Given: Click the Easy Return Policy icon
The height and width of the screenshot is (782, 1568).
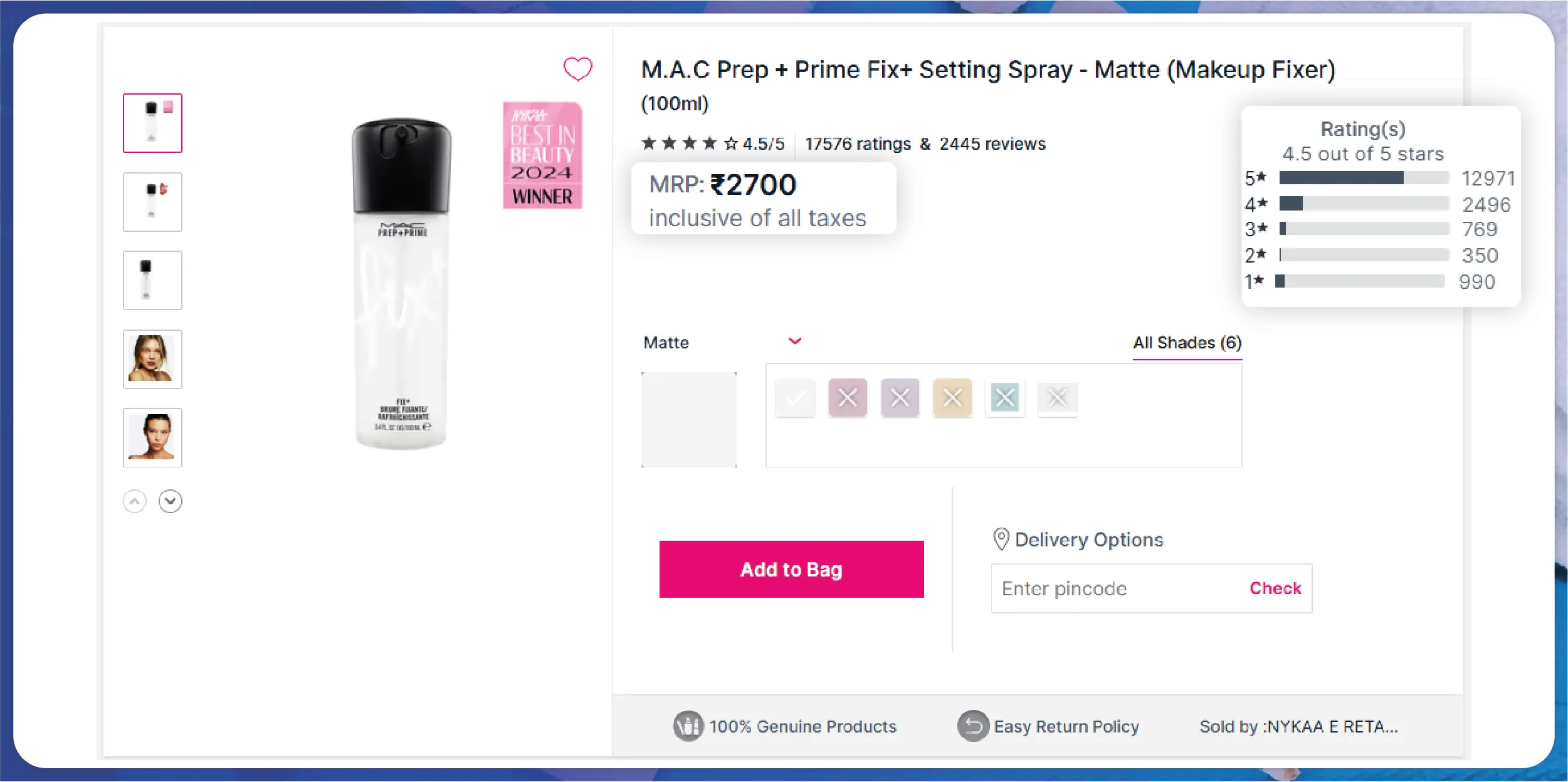Looking at the screenshot, I should pos(972,726).
